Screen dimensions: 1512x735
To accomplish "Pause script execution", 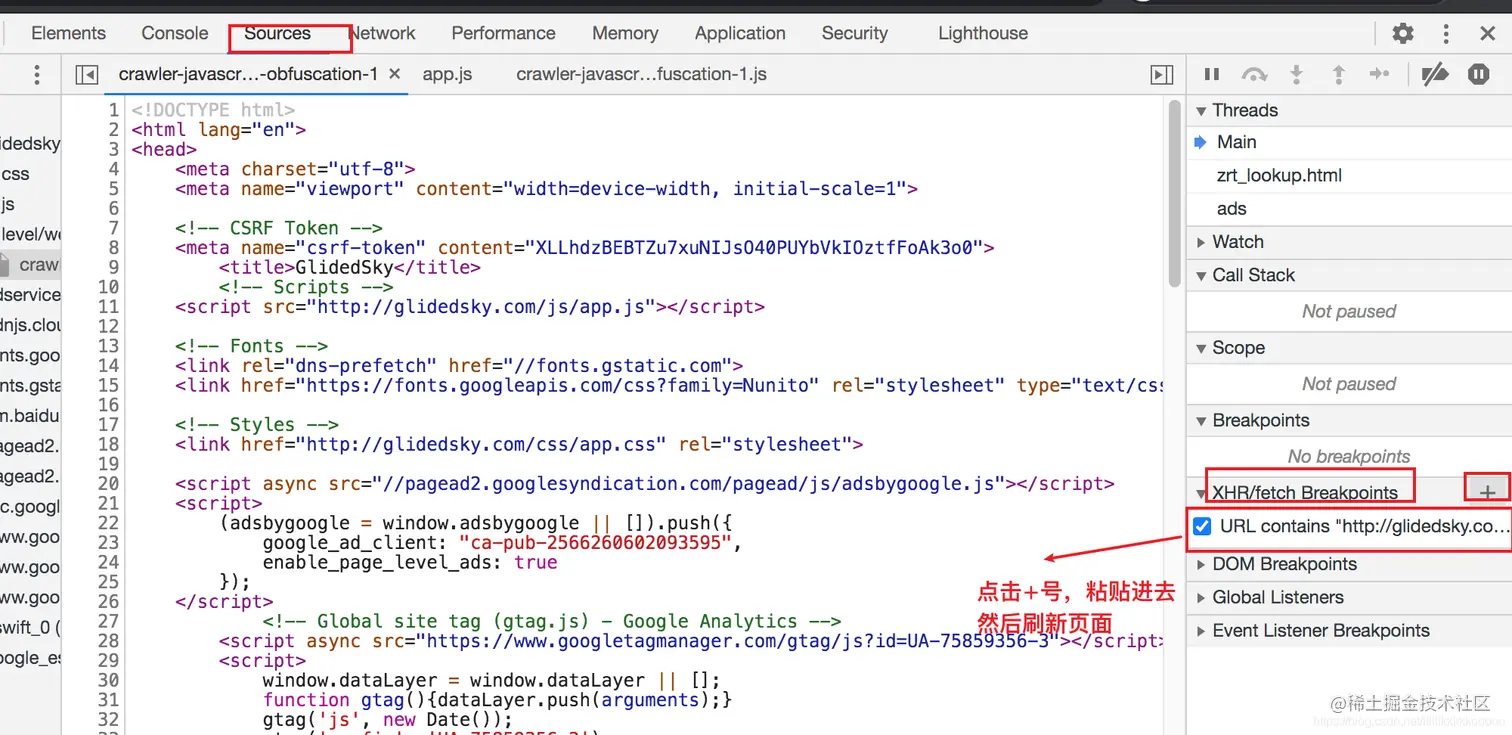I will 1212,74.
